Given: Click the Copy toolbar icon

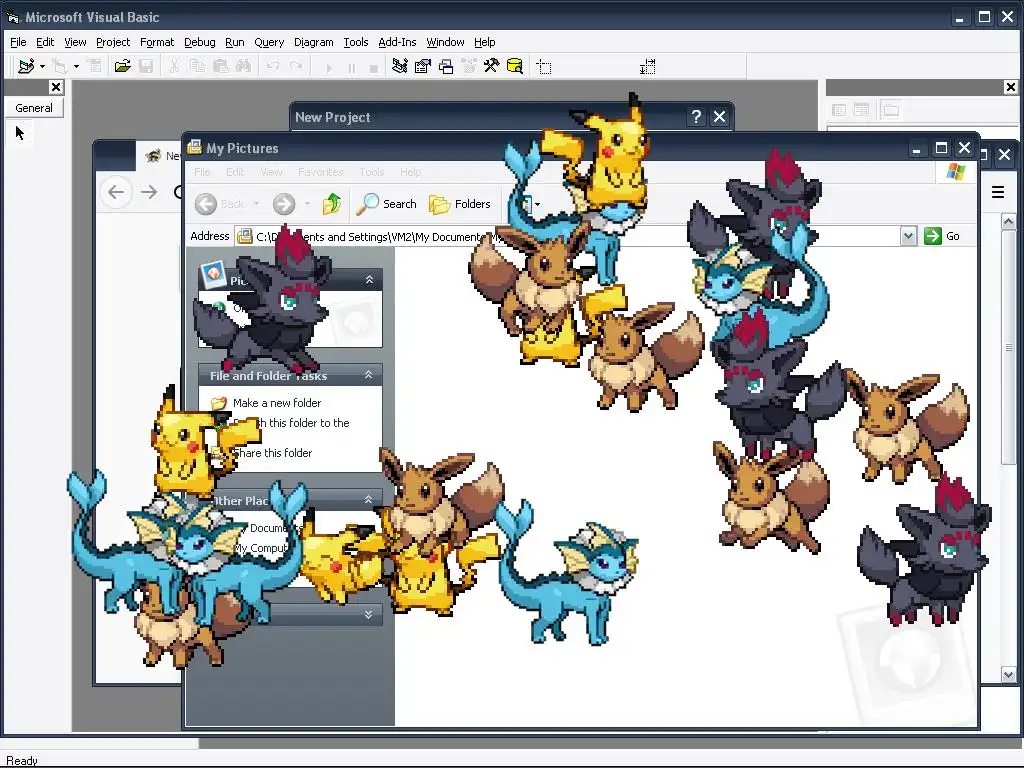Looking at the screenshot, I should (197, 66).
